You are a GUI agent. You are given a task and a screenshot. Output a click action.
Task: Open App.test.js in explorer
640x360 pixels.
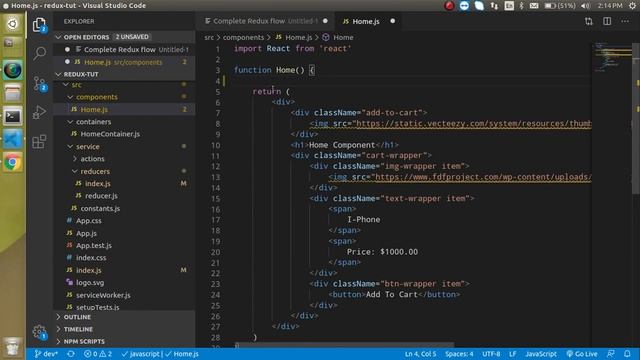pos(124,245)
